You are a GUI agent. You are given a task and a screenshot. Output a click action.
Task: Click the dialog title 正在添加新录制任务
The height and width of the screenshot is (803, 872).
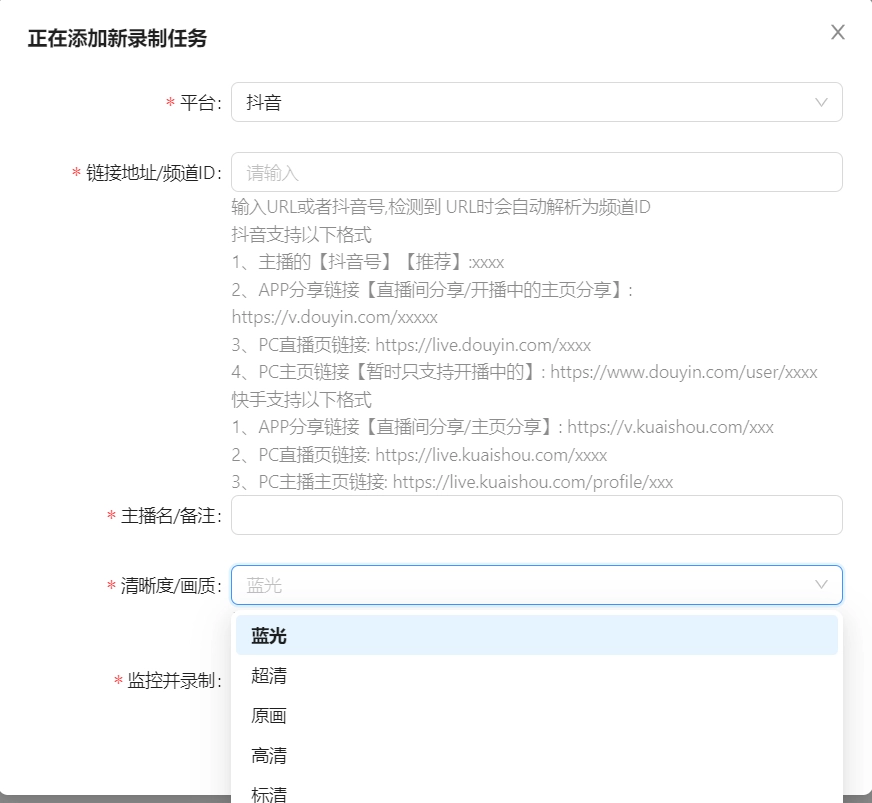click(x=117, y=38)
